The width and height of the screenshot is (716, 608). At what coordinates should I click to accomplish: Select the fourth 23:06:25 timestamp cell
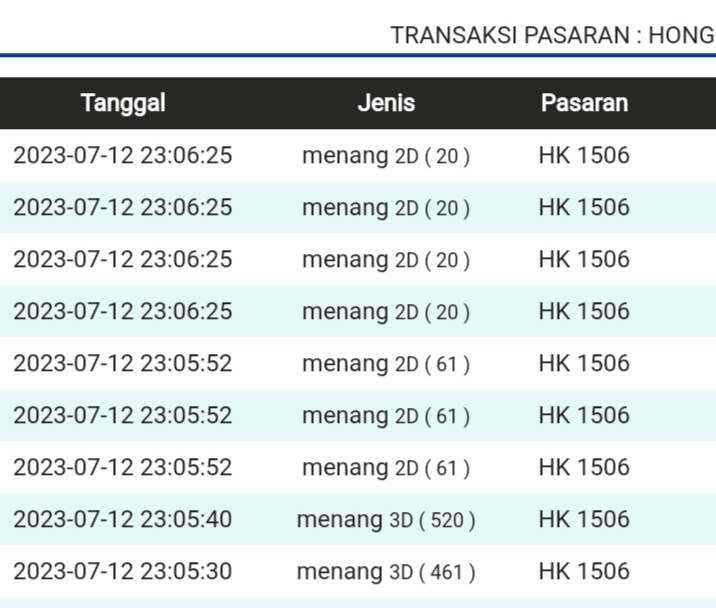click(122, 311)
